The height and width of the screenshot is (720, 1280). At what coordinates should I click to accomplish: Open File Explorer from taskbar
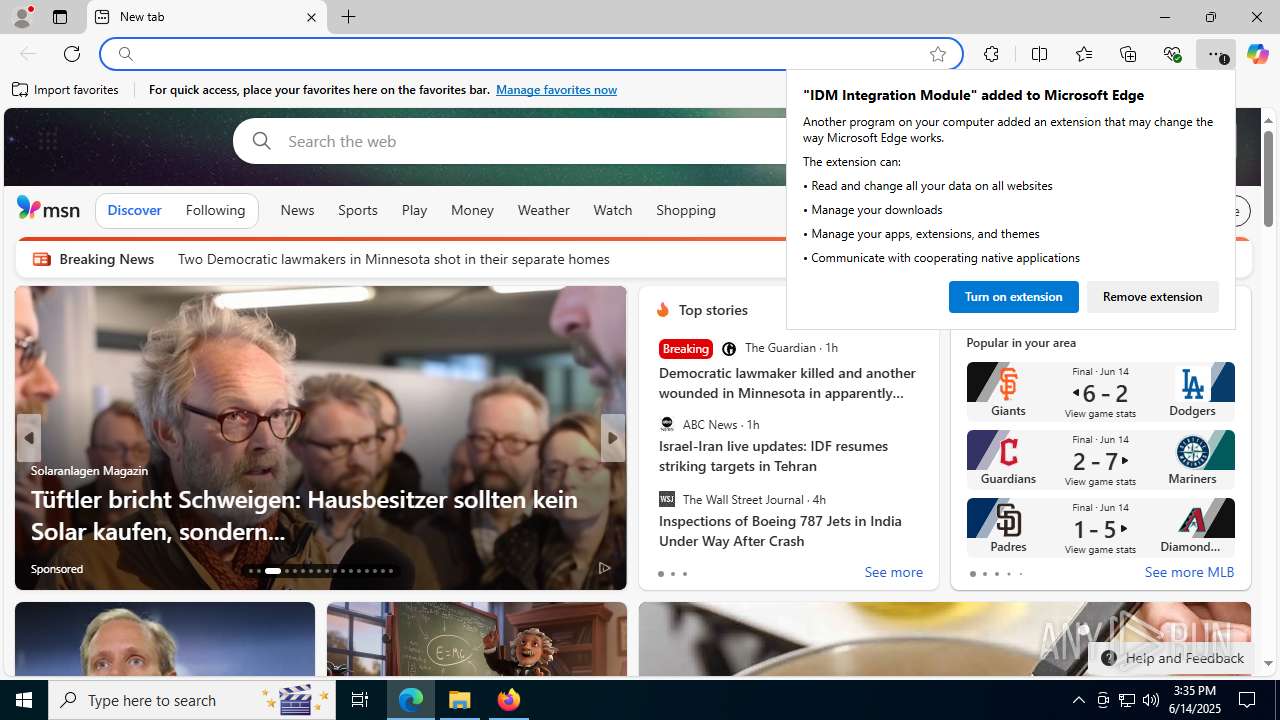tap(460, 700)
